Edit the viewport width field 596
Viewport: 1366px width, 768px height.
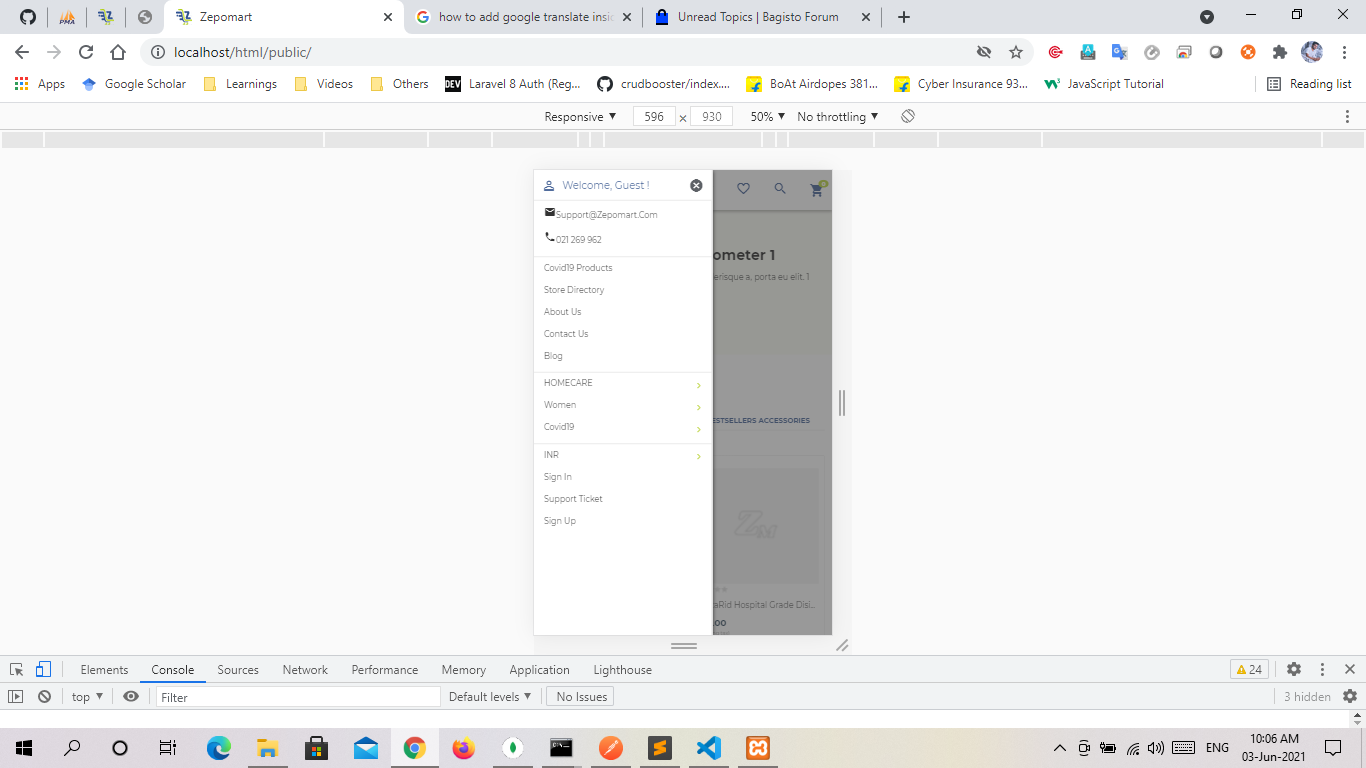point(654,117)
